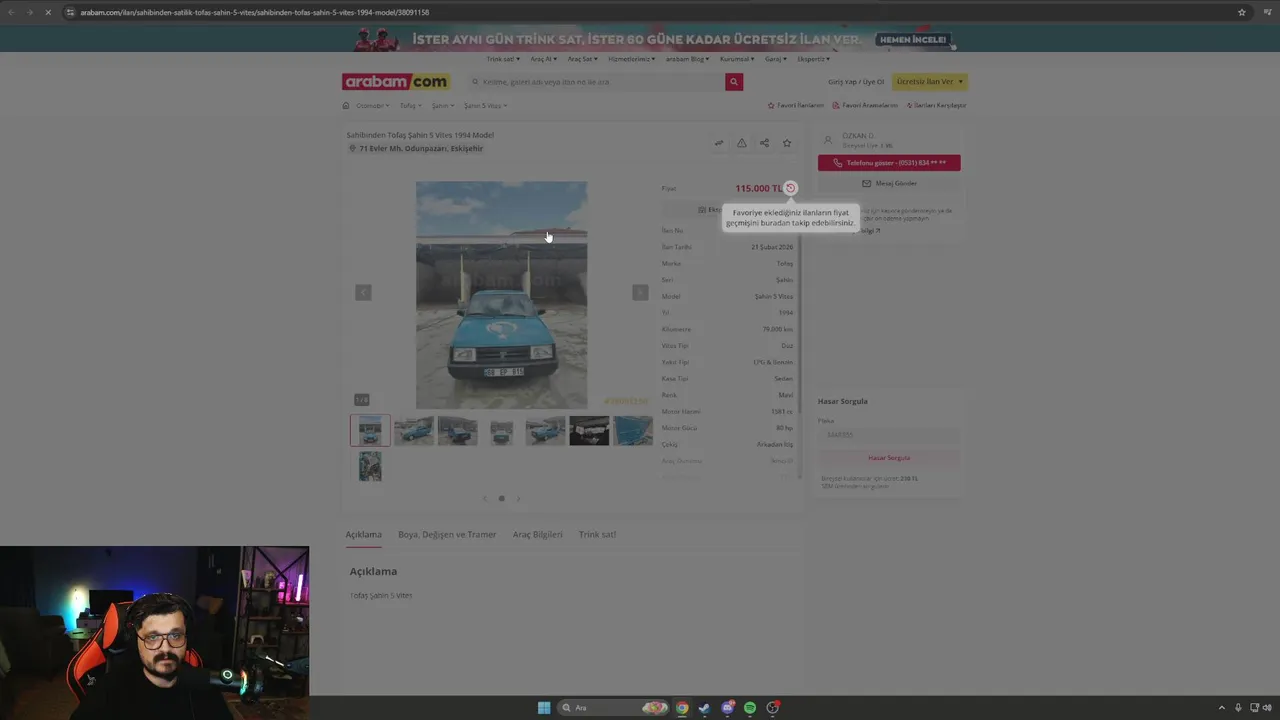
Task: Open the Tofaş breadcrumb dropdown
Action: [410, 105]
